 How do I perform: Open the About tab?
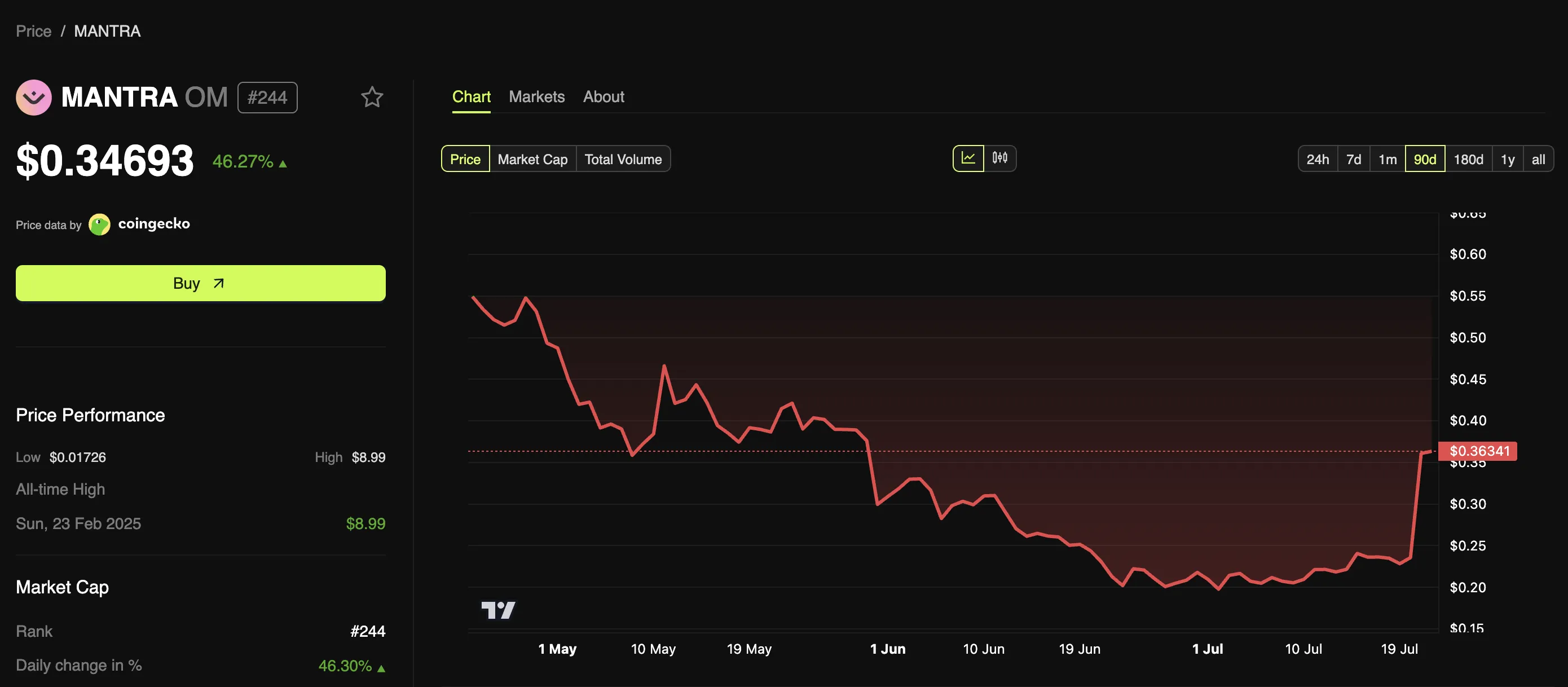click(x=603, y=96)
